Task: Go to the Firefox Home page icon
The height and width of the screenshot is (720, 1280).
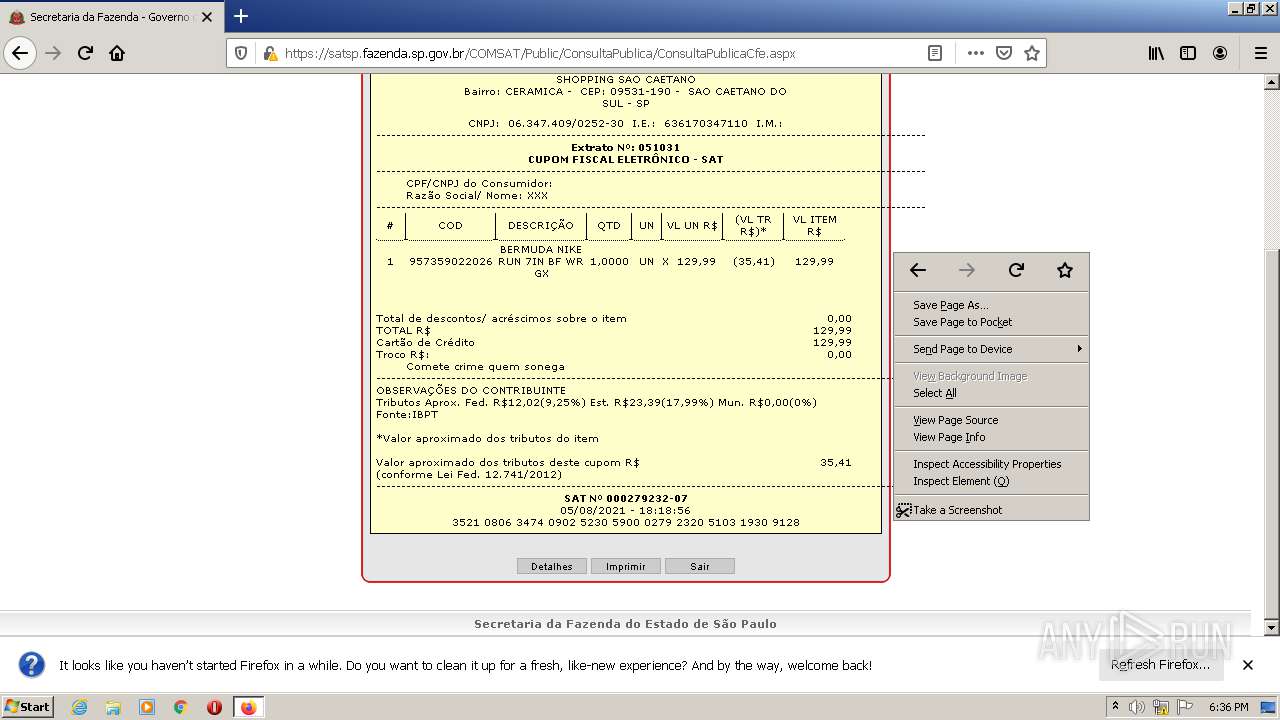Action: tap(117, 53)
